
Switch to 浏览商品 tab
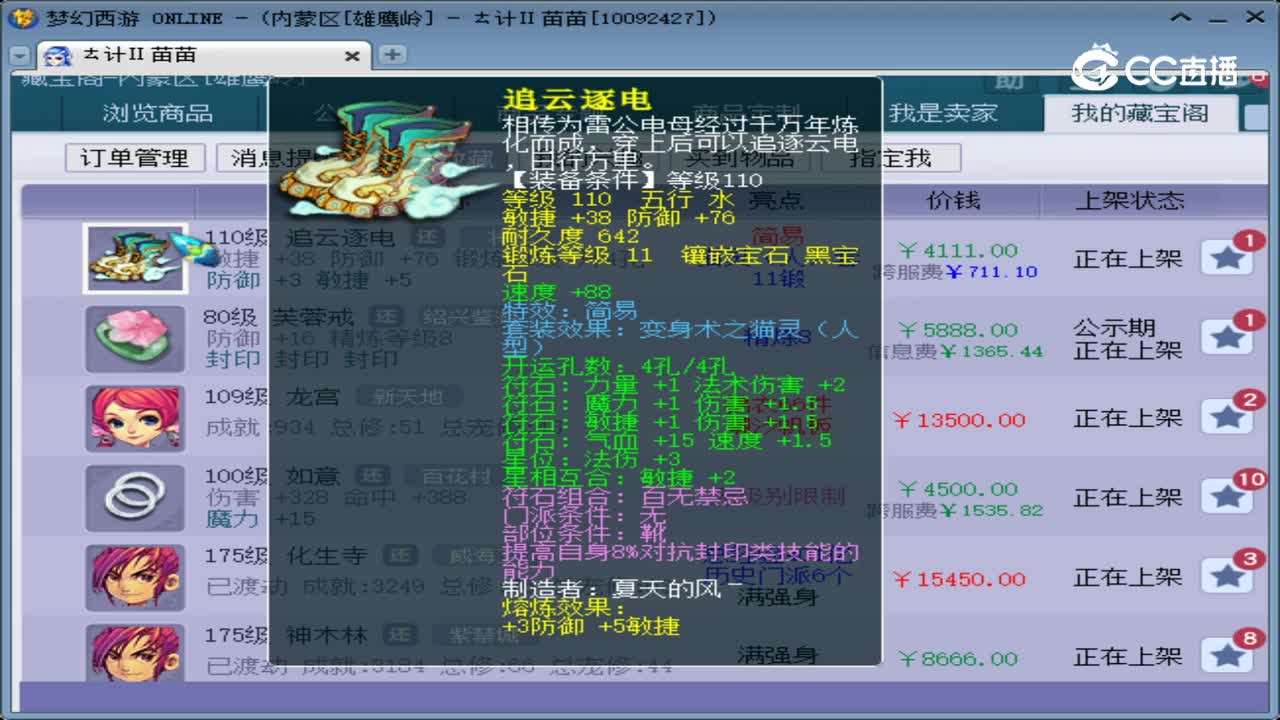coord(157,113)
